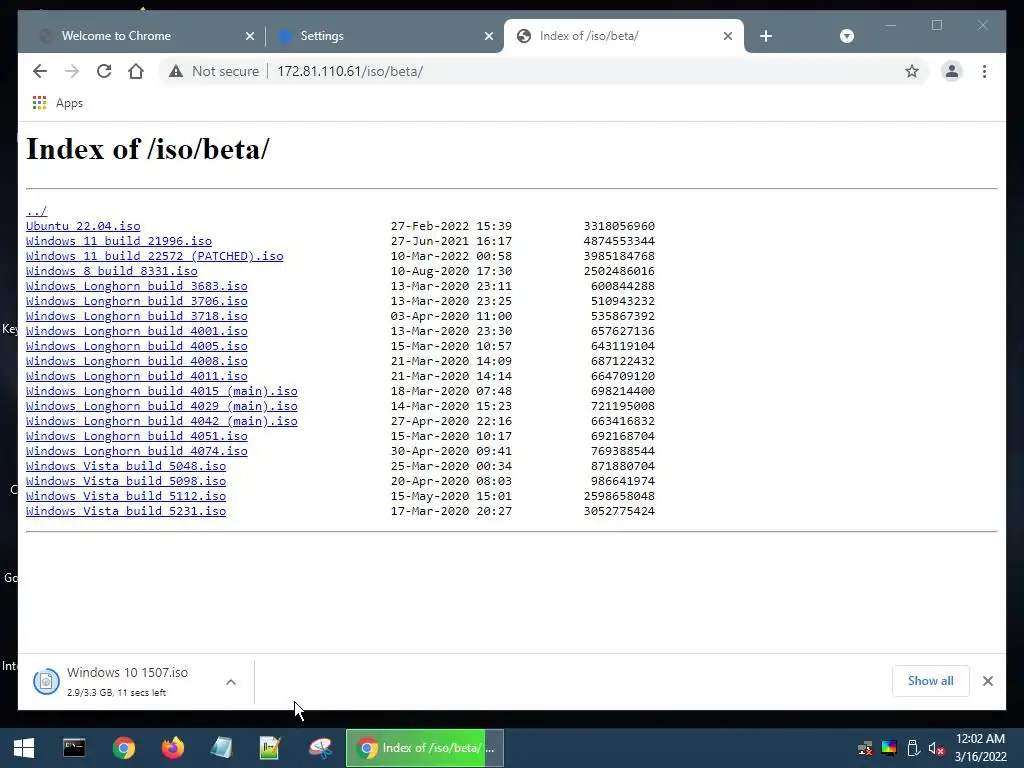The width and height of the screenshot is (1024, 768).
Task: Download Ubuntu_22.04.iso
Action: (x=83, y=226)
